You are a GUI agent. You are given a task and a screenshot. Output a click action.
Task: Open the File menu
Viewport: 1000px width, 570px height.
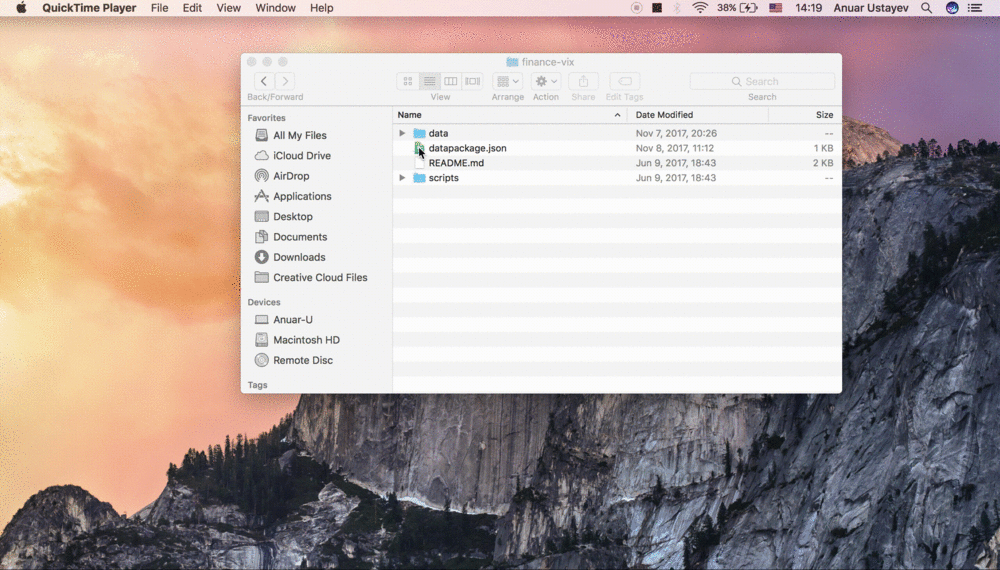point(159,8)
